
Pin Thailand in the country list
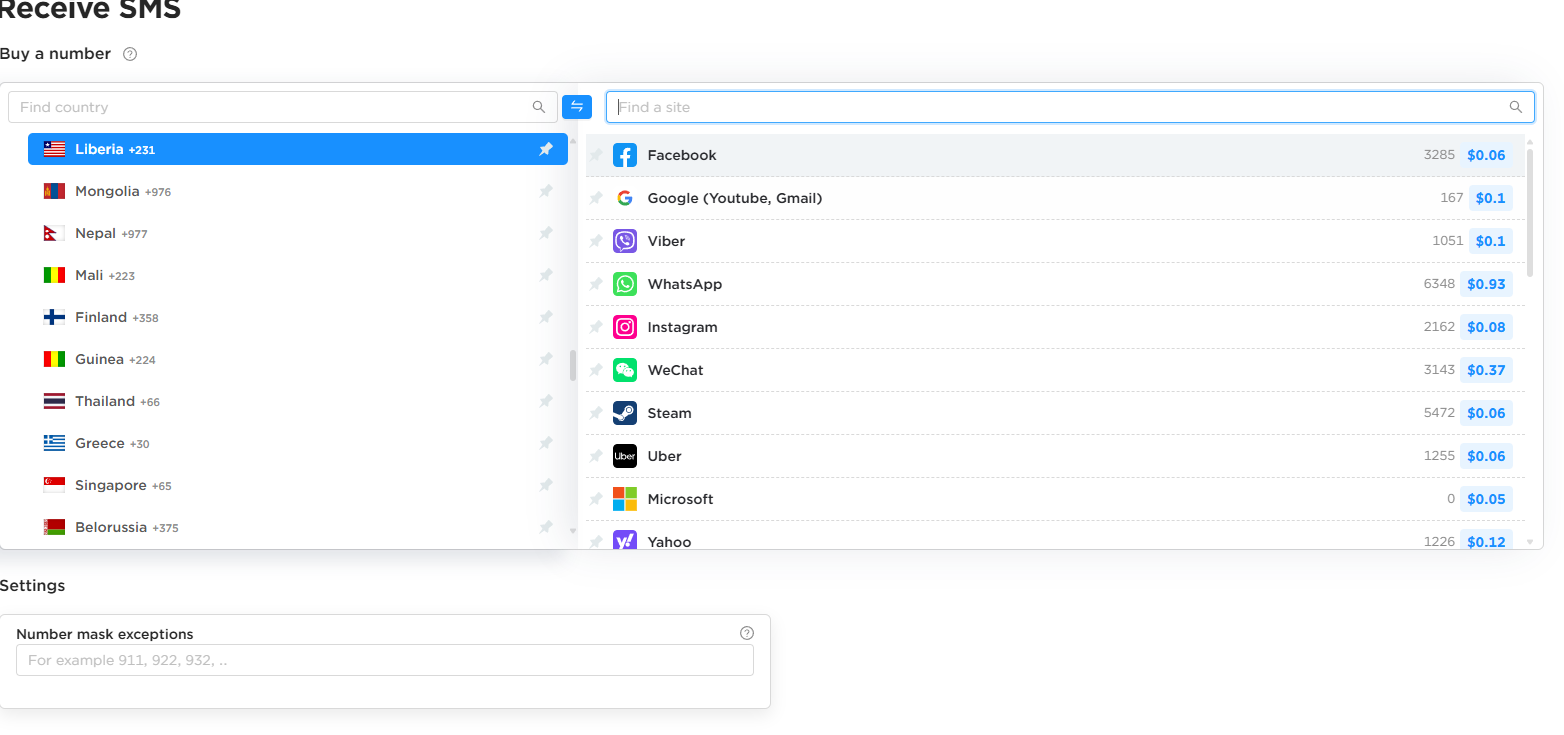pos(546,401)
